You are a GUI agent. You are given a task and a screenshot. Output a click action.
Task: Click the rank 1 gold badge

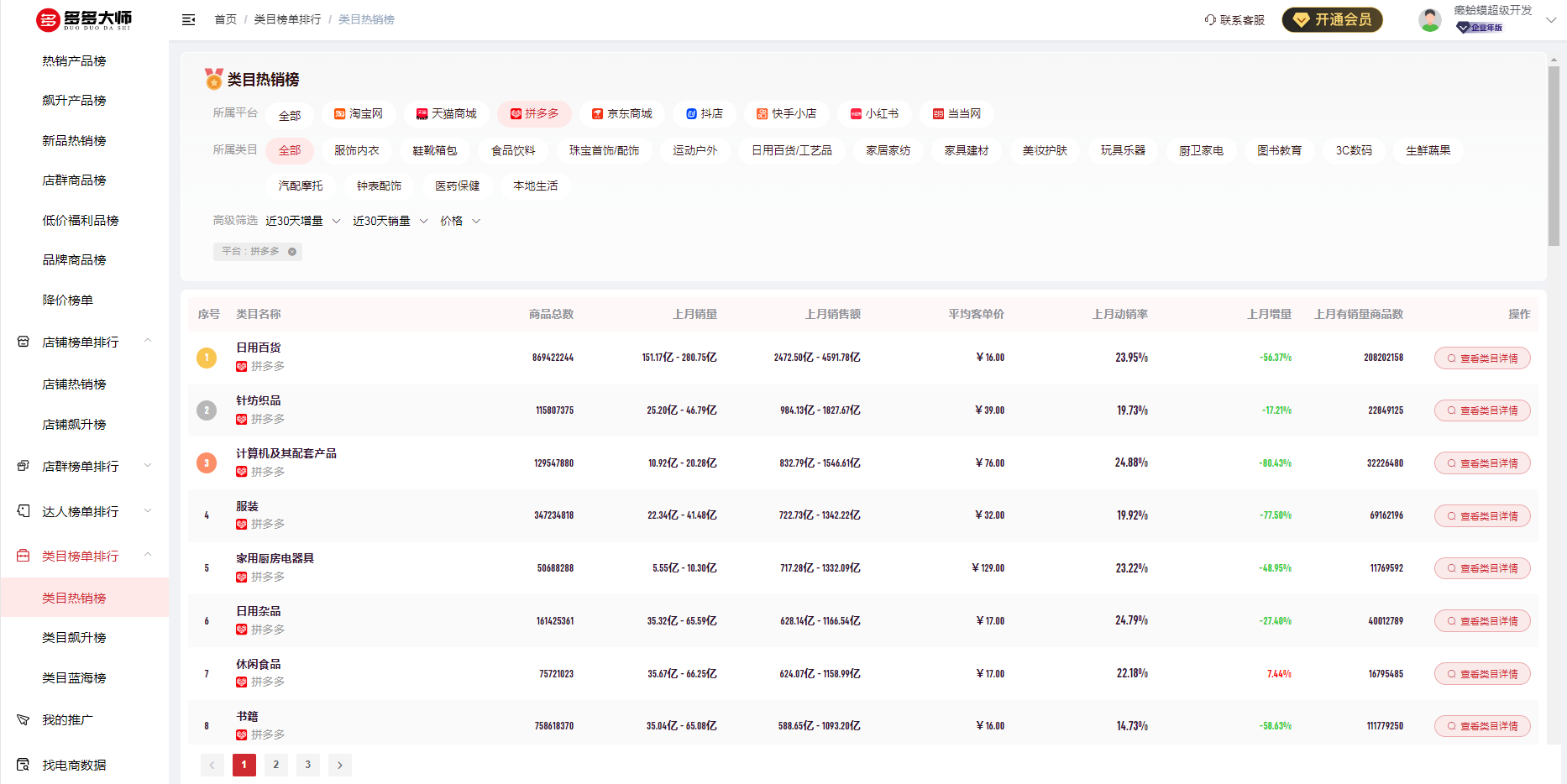click(x=207, y=358)
